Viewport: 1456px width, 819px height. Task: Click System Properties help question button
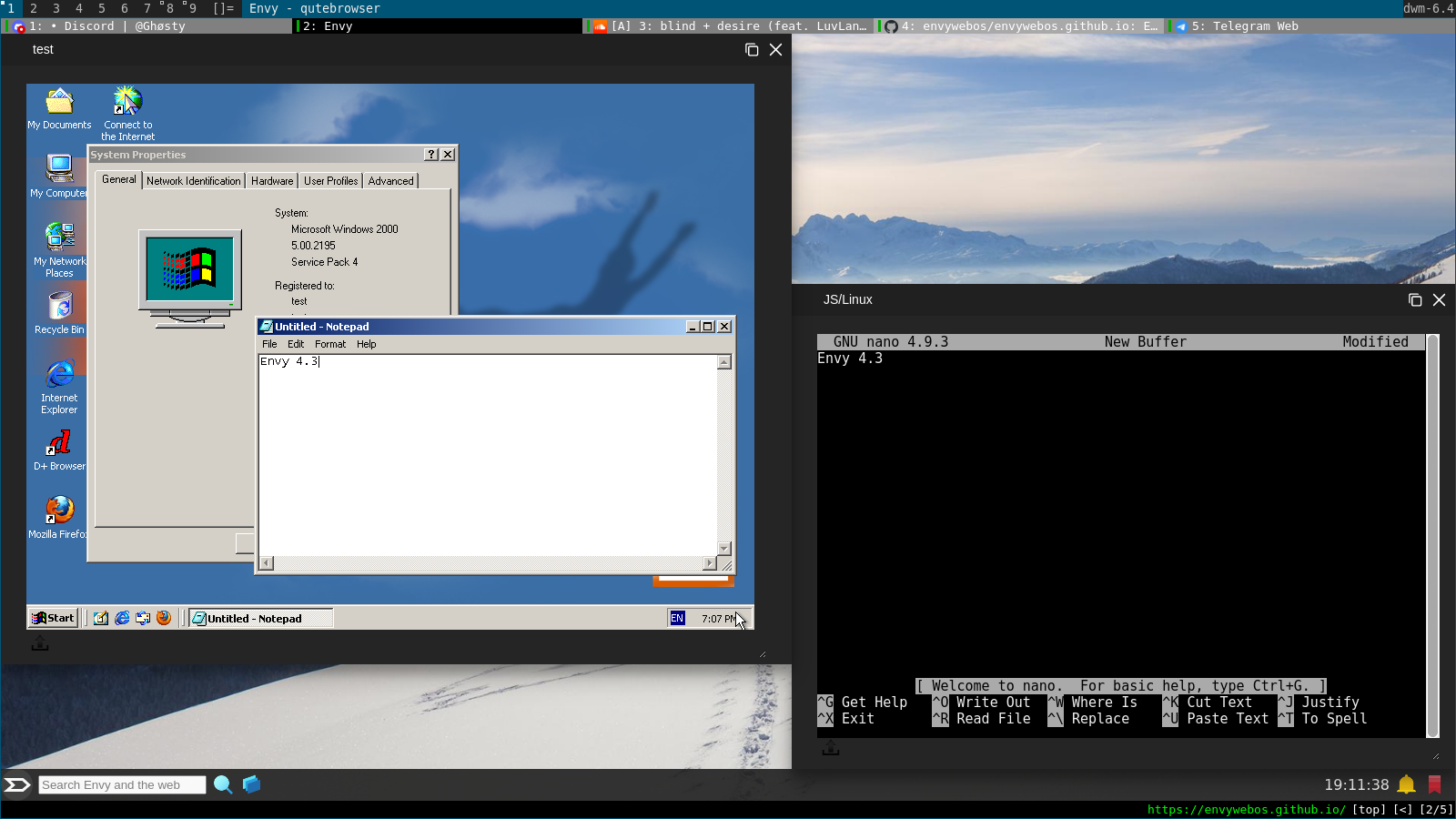point(431,155)
